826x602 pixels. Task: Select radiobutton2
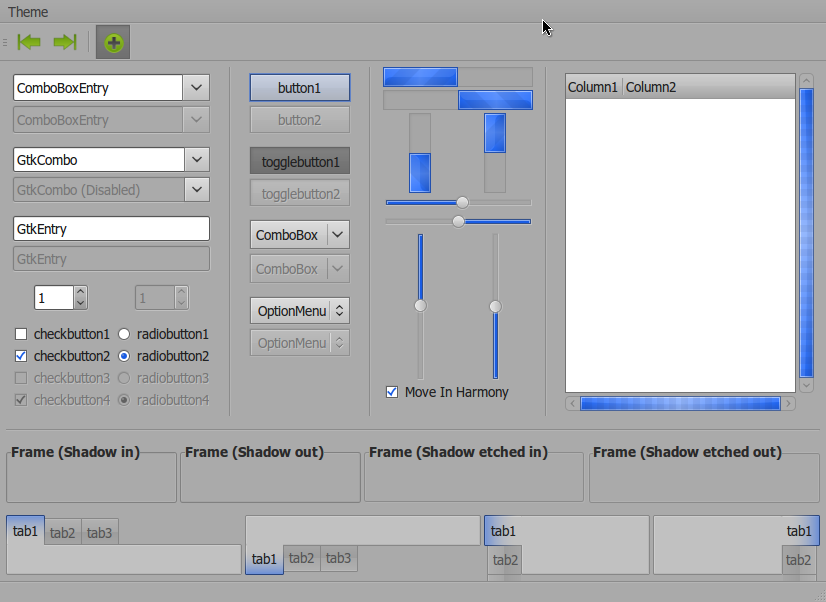coord(124,356)
